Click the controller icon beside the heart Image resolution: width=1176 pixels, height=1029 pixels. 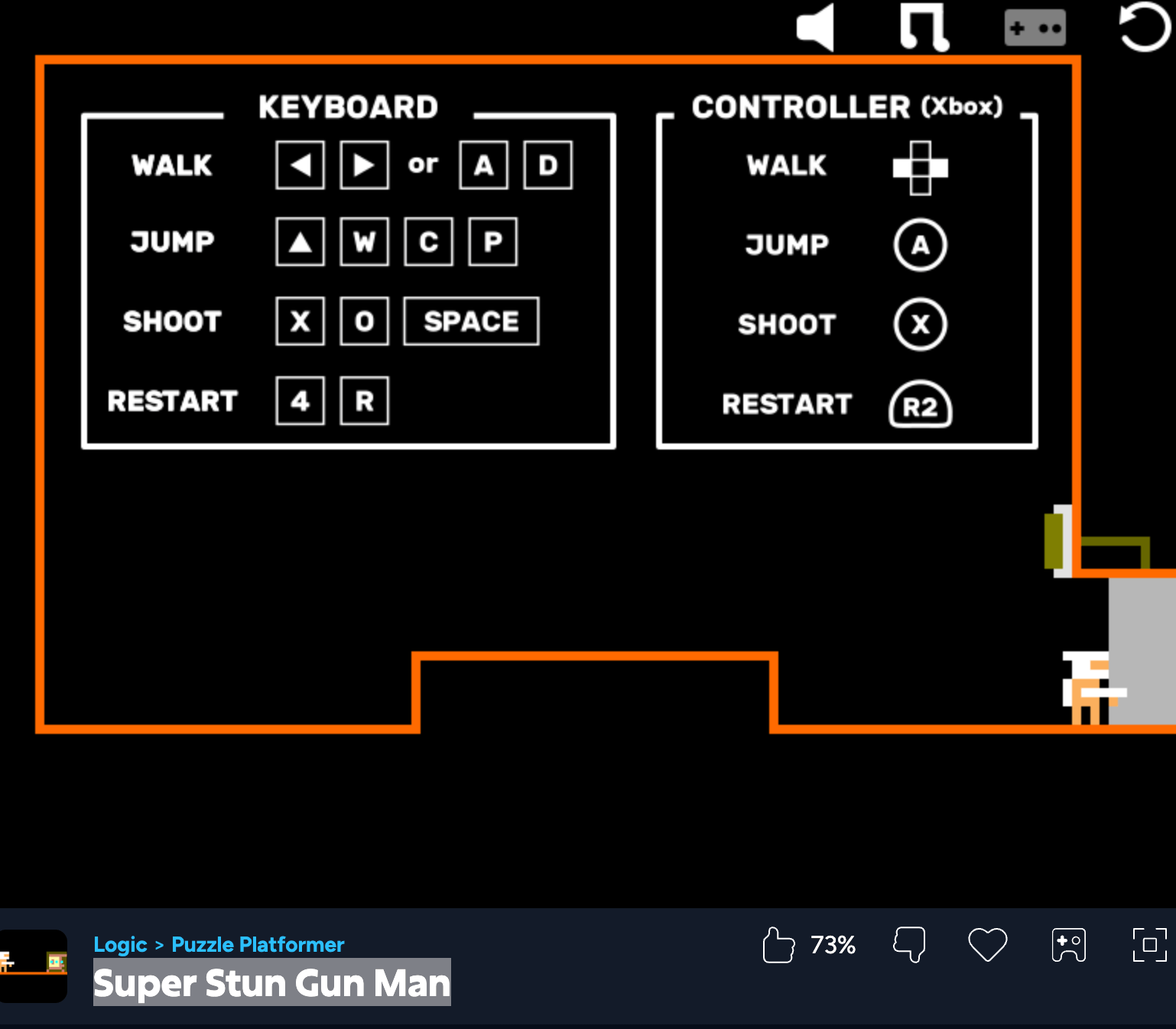1068,945
